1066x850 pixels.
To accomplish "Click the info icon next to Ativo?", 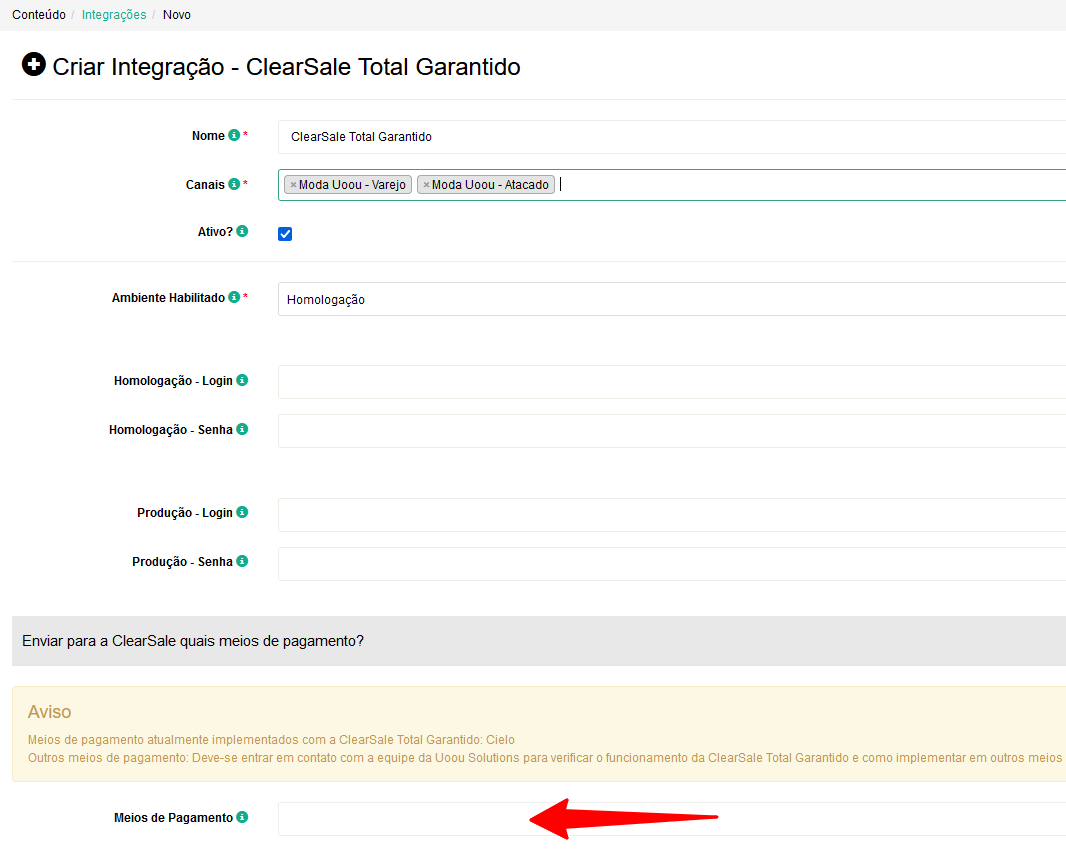I will tap(242, 231).
